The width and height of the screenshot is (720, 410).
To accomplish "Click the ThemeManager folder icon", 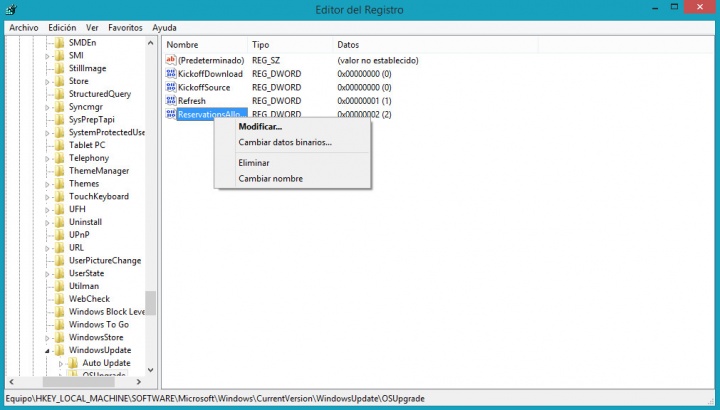I will pyautogui.click(x=60, y=171).
